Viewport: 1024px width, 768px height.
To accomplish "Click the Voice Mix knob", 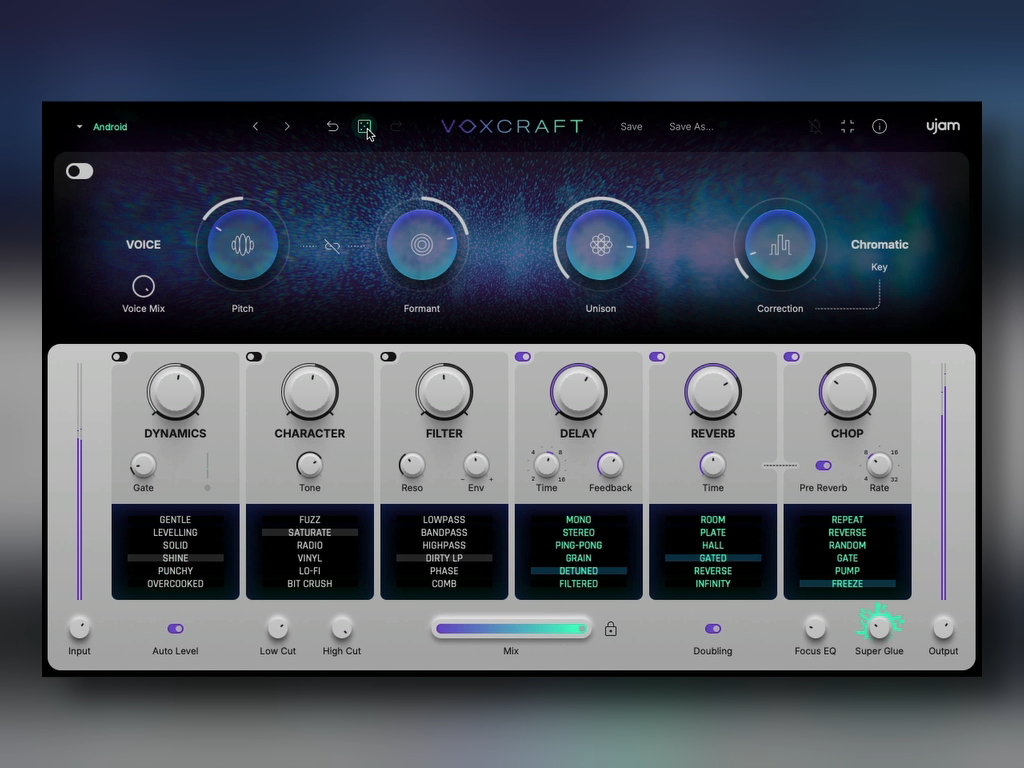I will coord(144,287).
